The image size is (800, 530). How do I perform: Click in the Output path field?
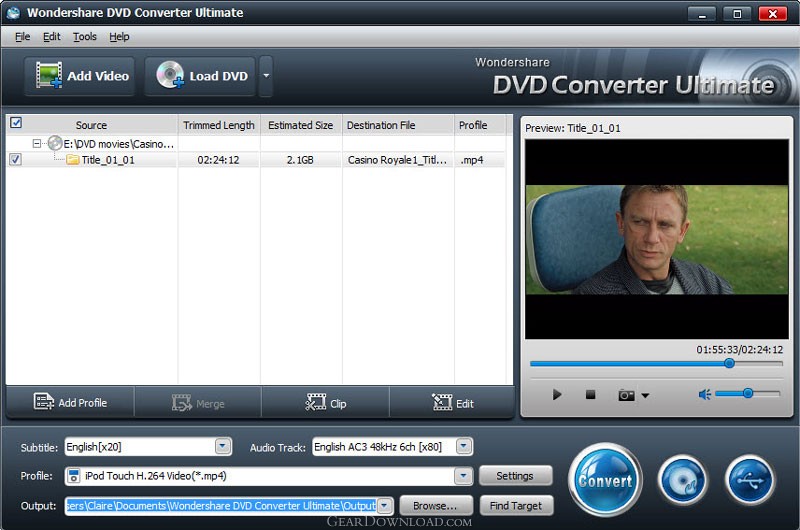click(x=221, y=506)
